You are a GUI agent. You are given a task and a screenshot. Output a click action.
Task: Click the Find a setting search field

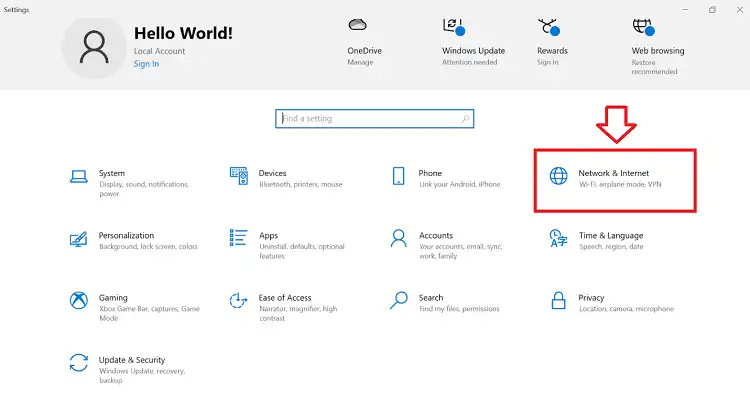[375, 119]
